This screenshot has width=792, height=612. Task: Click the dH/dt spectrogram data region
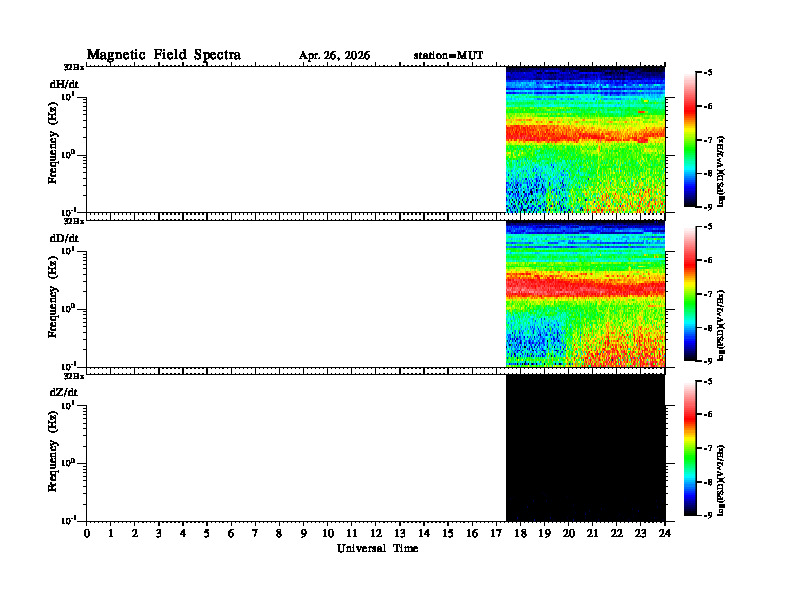click(x=585, y=139)
